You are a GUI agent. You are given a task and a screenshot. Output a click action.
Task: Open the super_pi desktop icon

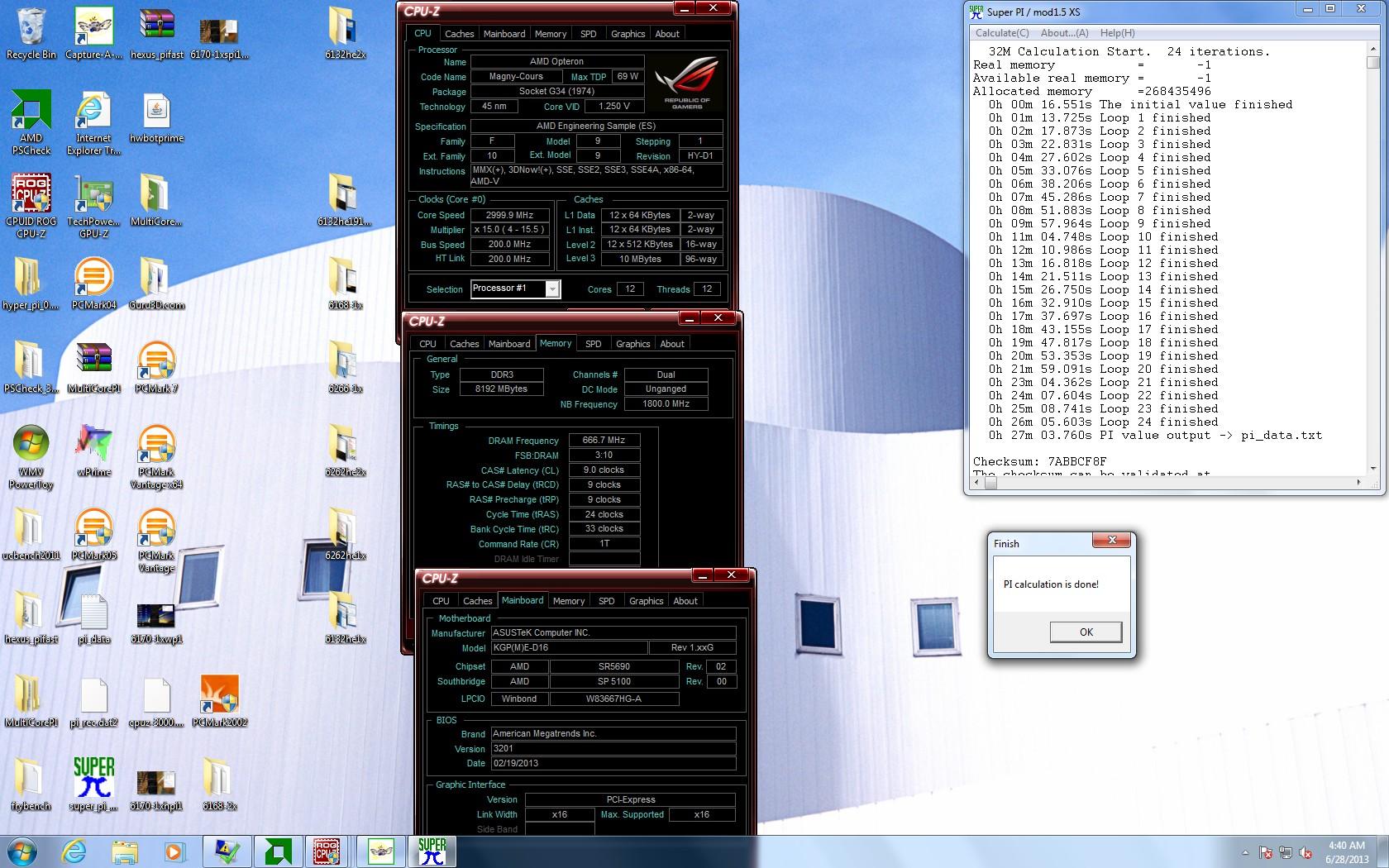click(x=93, y=785)
